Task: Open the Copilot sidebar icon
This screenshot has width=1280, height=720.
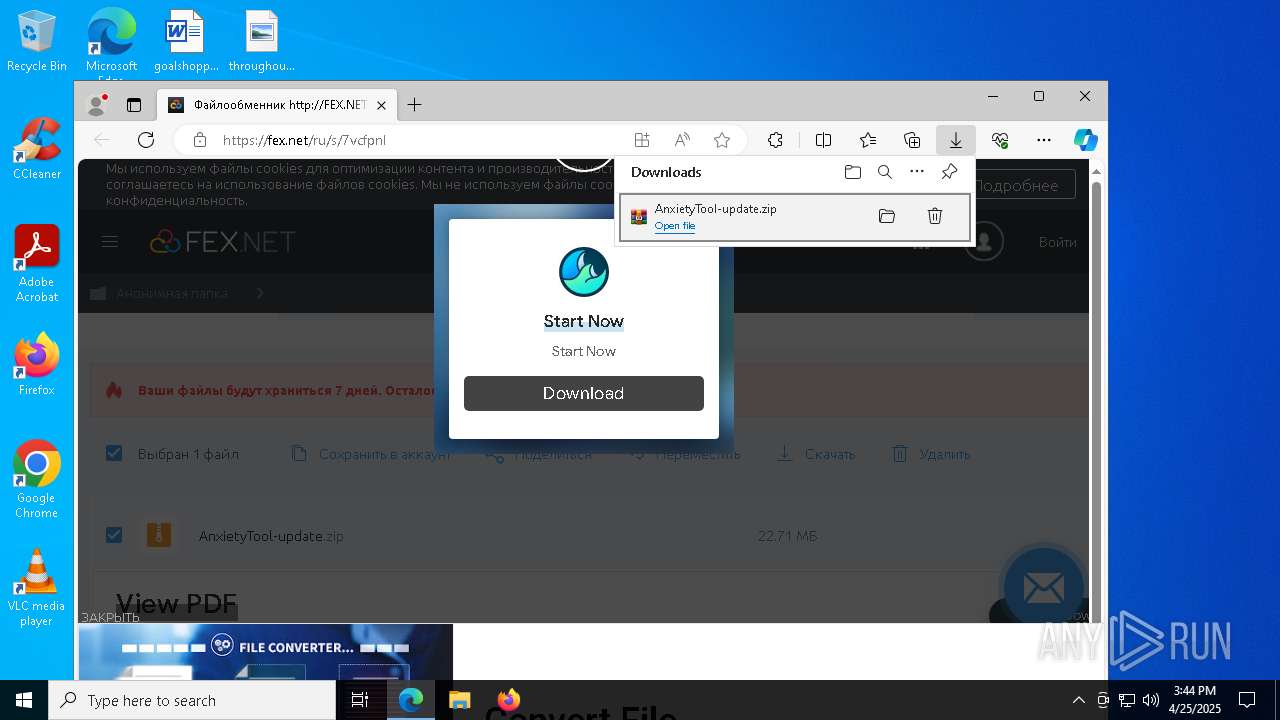Action: pos(1085,140)
